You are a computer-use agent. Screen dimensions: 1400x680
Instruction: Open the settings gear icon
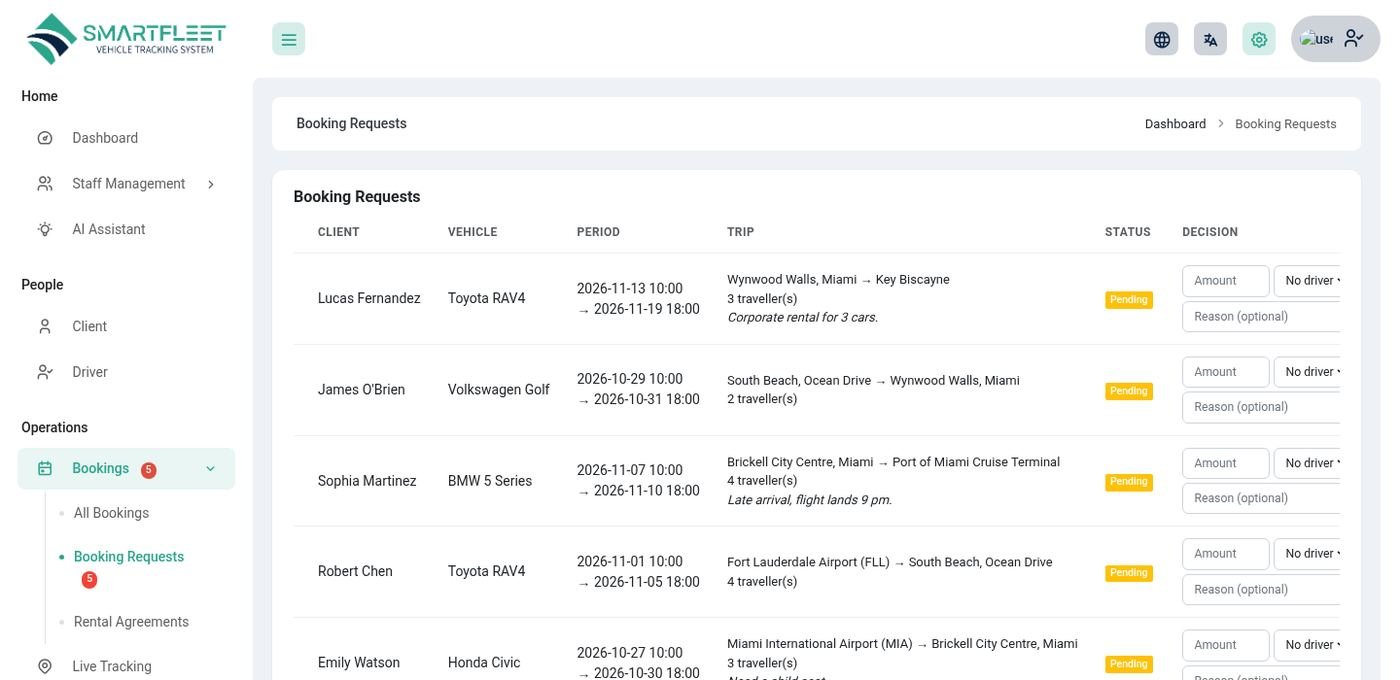pyautogui.click(x=1259, y=39)
